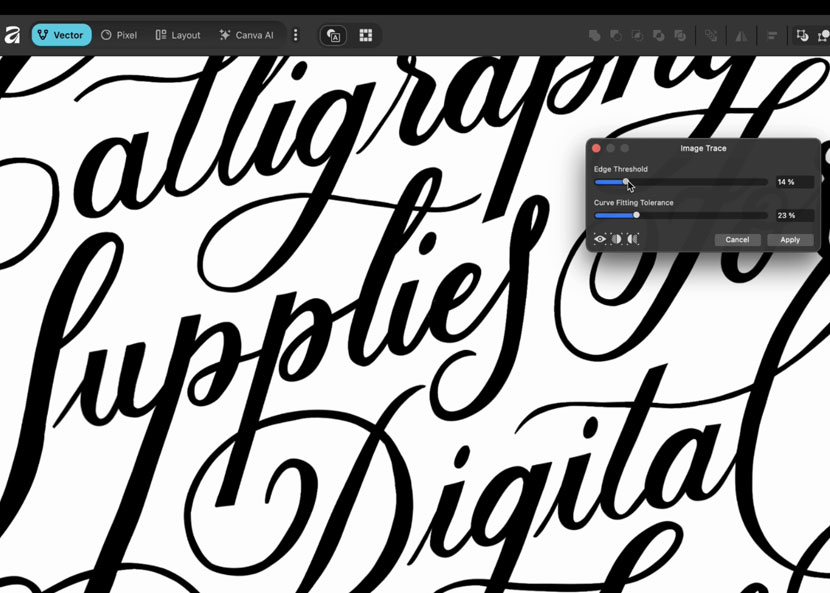Viewport: 830px width, 593px height.
Task: Click the Affinity app logo
Action: [x=12, y=35]
